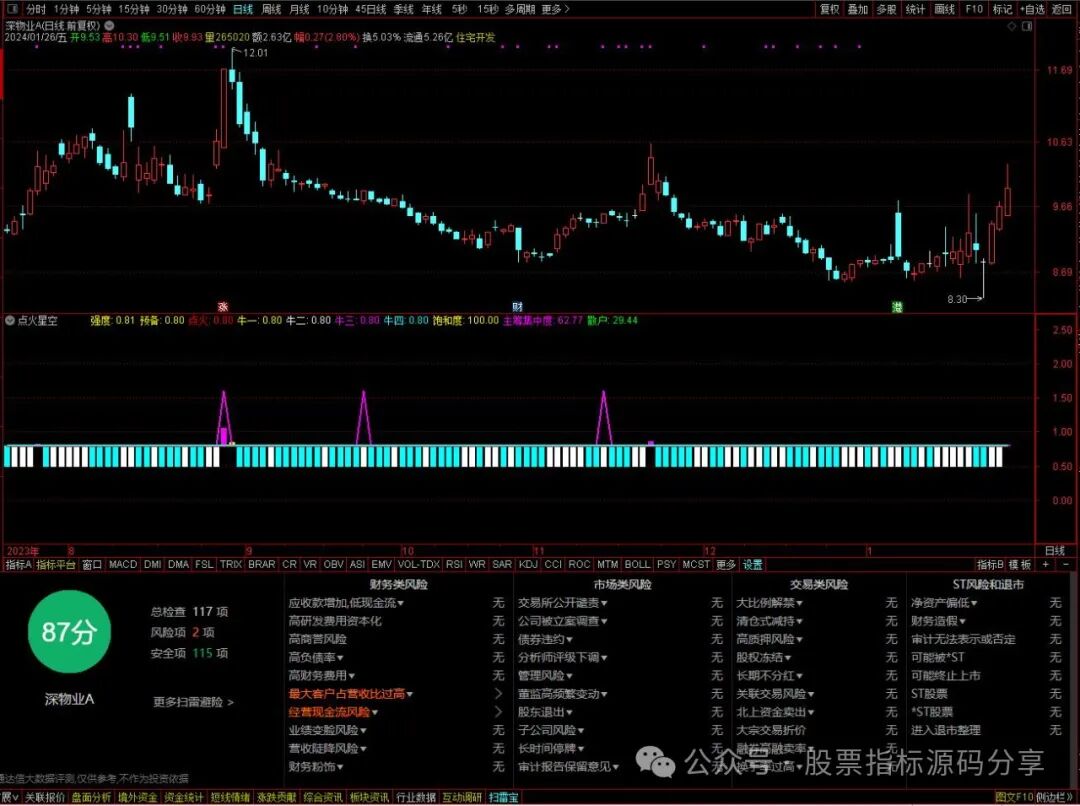Open 关联报价 bottom tab
This screenshot has height=806, width=1080.
point(45,797)
